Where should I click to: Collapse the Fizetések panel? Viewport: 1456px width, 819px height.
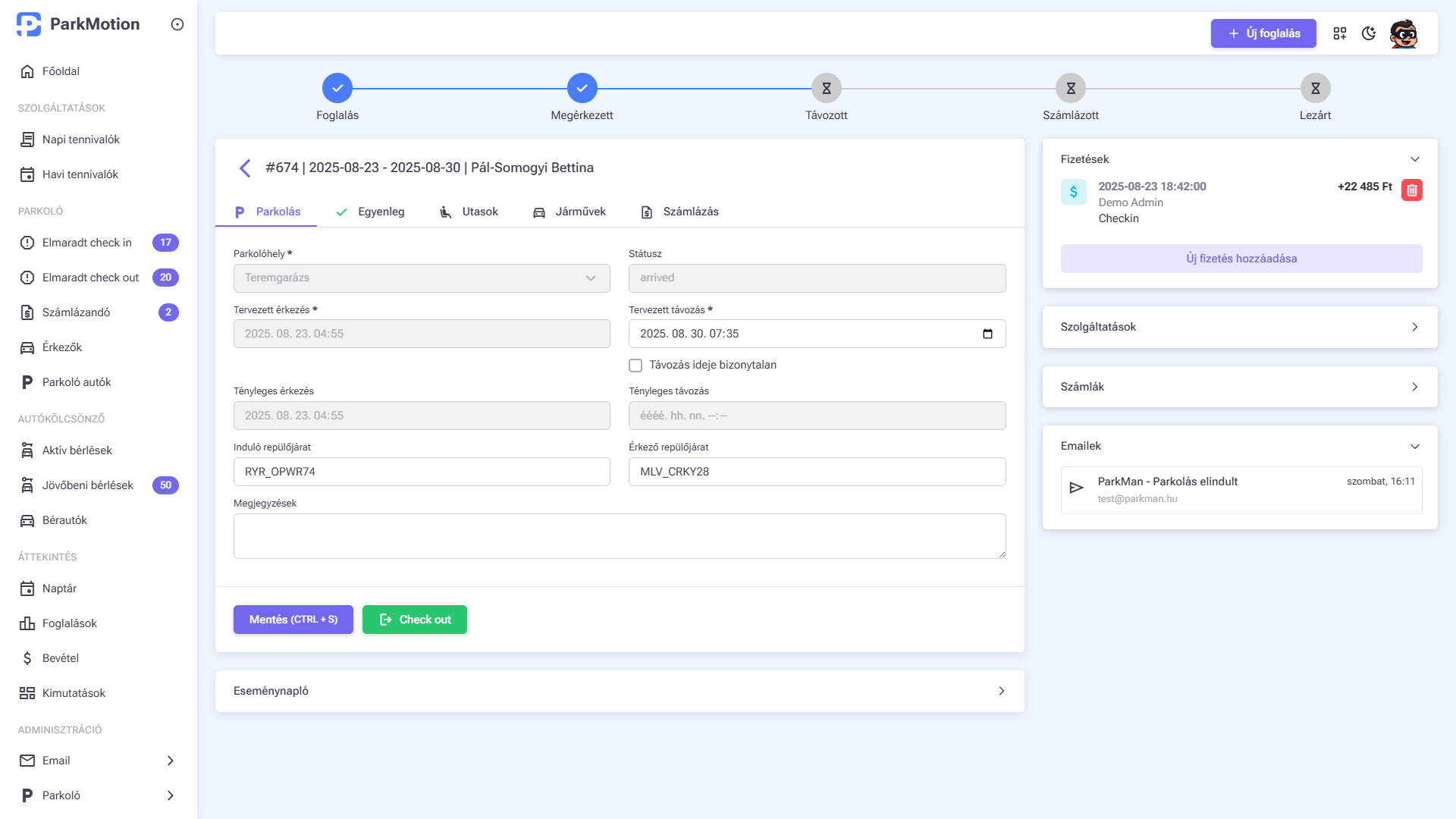1414,159
